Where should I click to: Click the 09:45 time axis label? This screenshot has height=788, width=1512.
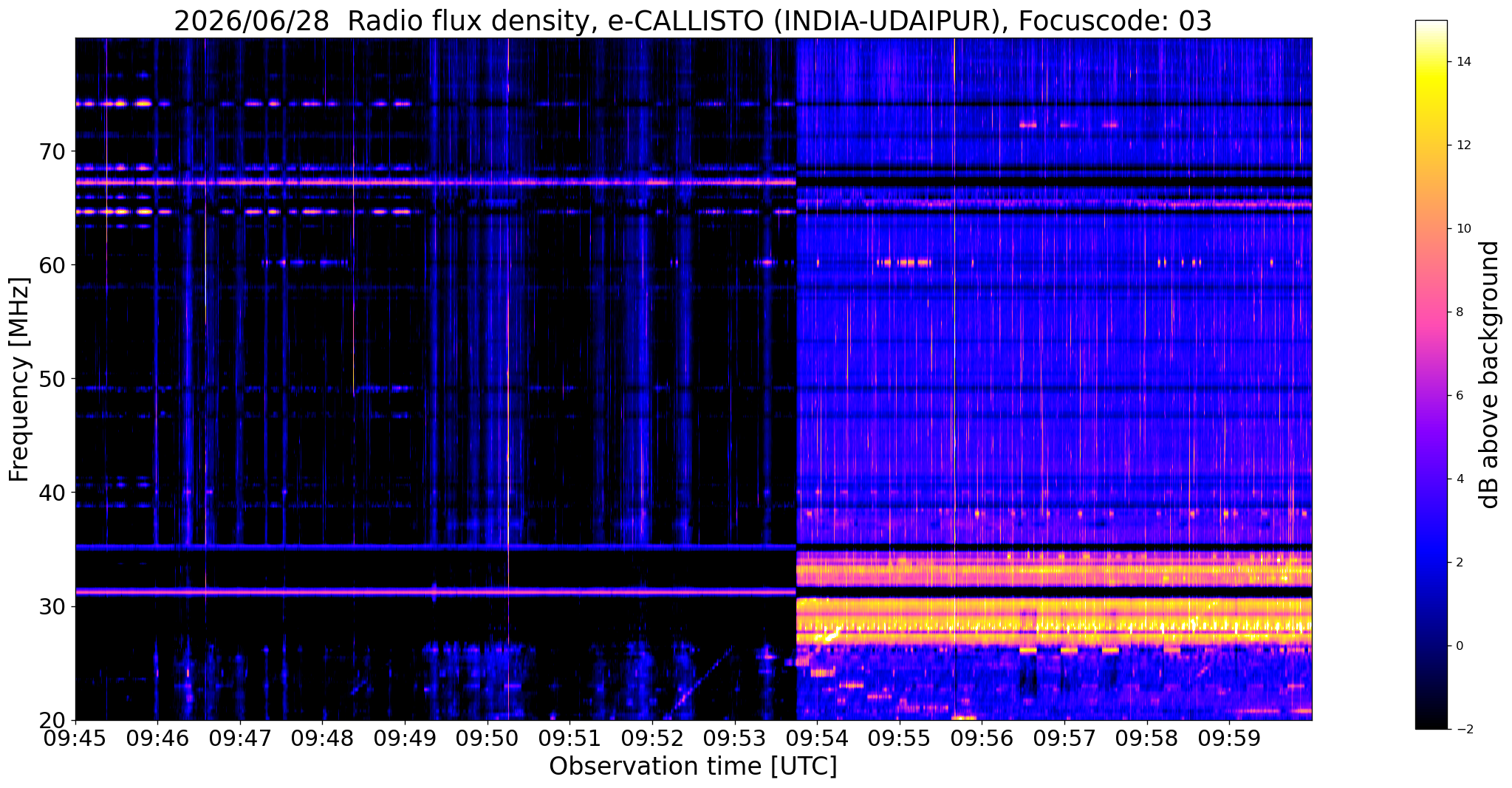click(x=75, y=739)
